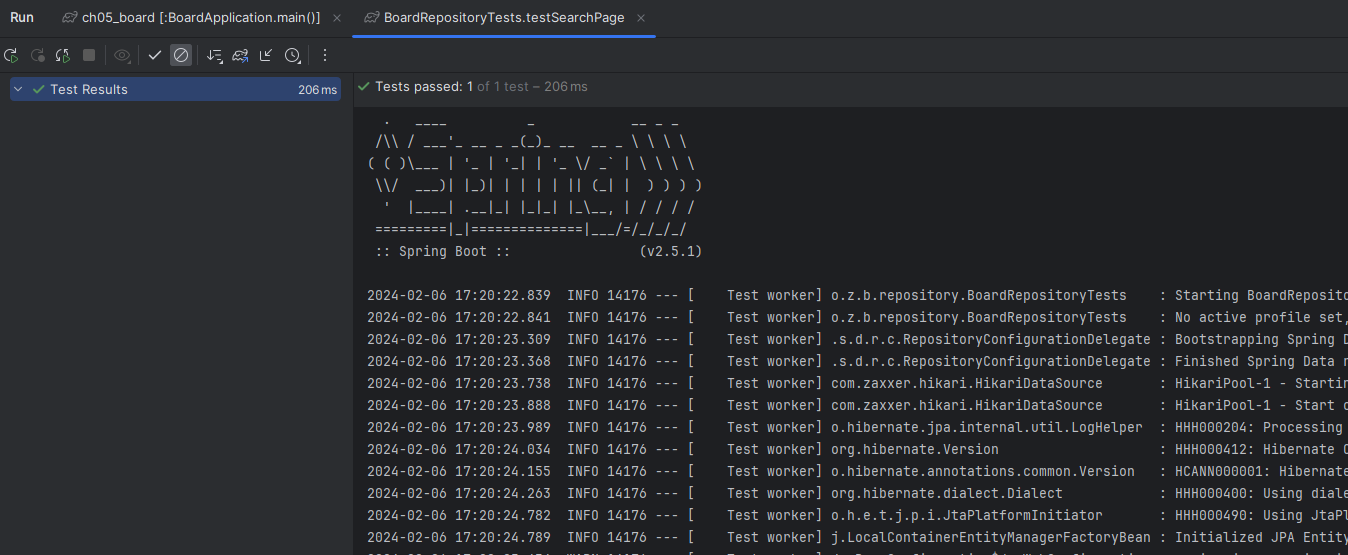1348x555 pixels.
Task: Click log line 'HHH000490: Using JtaPl'
Action: [x=857, y=515]
